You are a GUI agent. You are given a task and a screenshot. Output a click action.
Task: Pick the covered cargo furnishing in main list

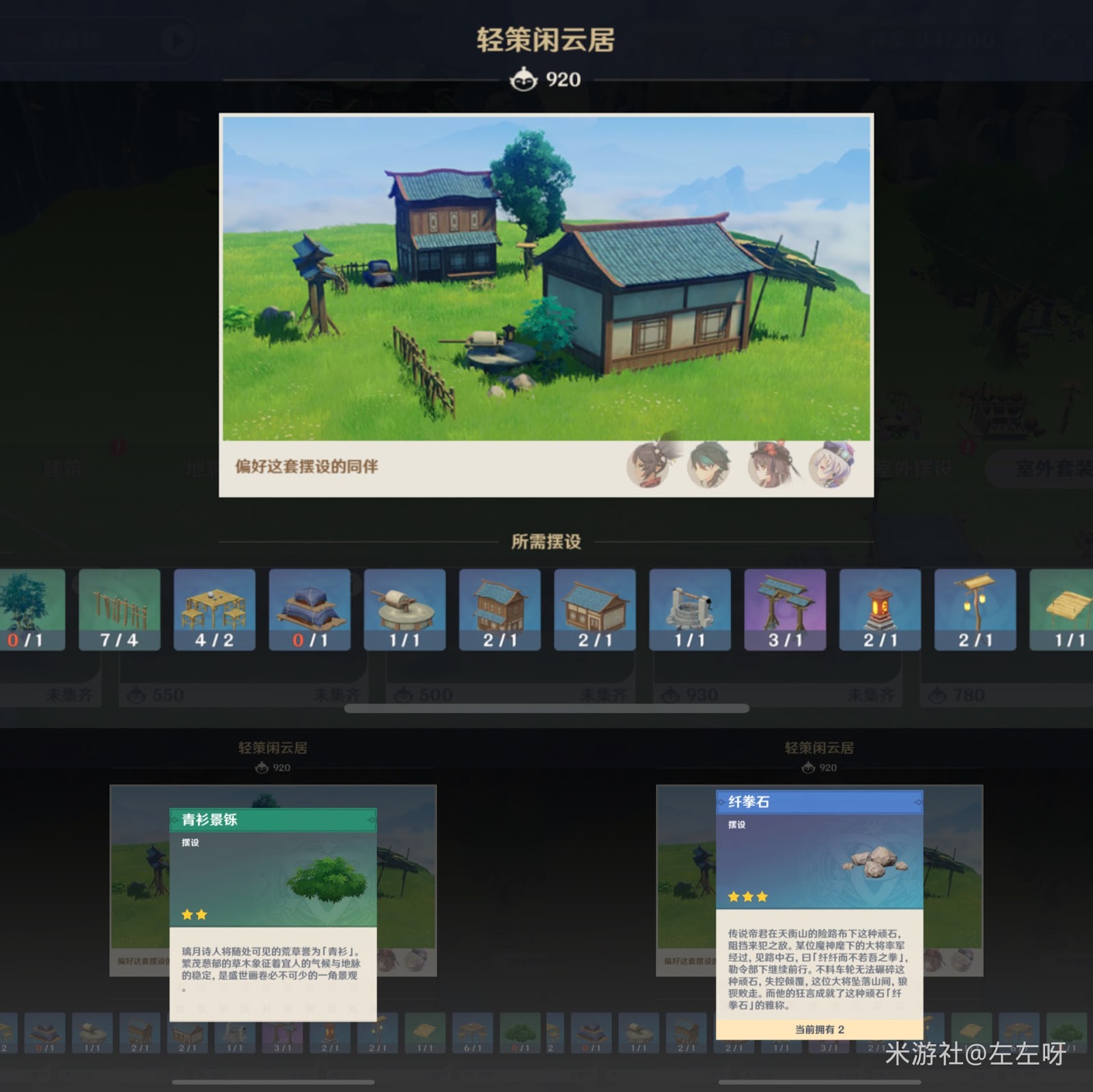pyautogui.click(x=309, y=609)
